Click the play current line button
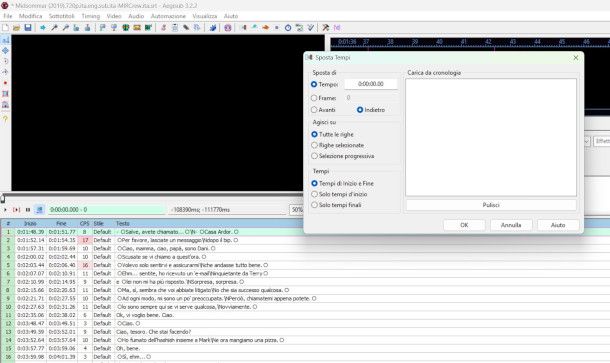Image resolution: width=610 pixels, height=363 pixels. pos(16,209)
